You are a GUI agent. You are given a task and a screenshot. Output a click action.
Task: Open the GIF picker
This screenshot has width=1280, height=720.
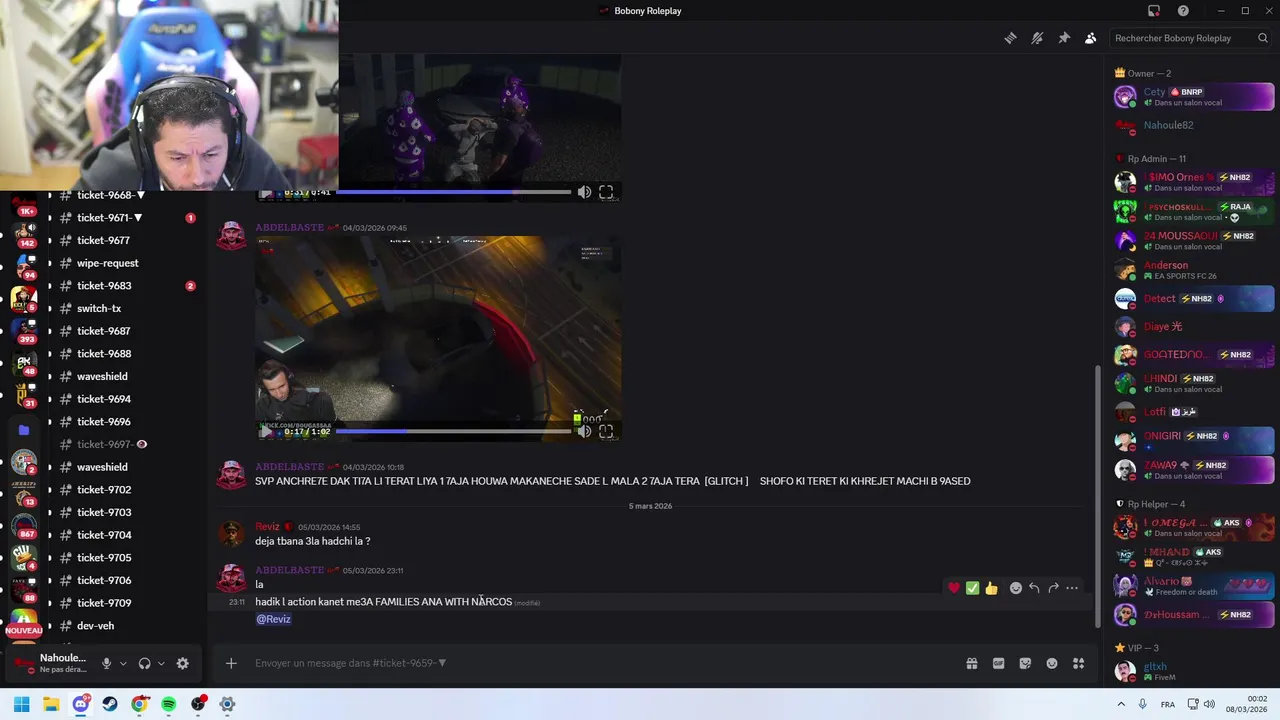click(x=998, y=663)
